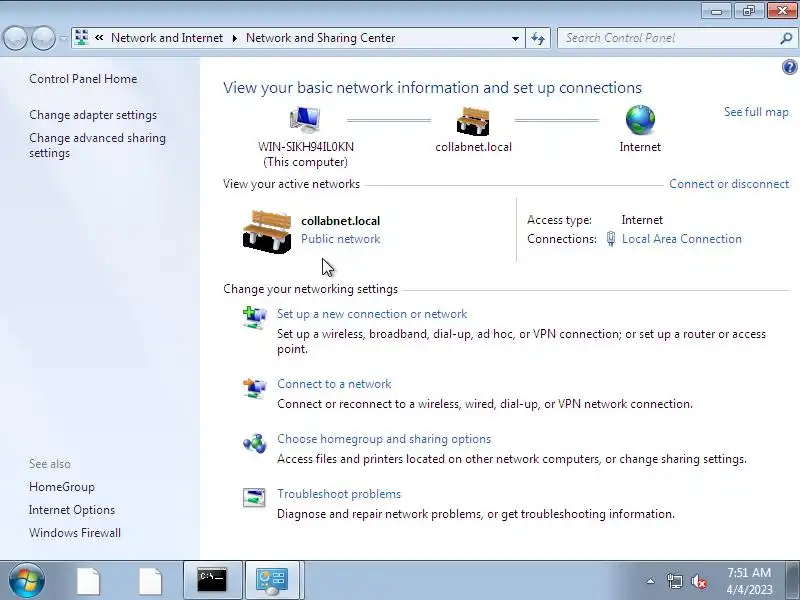This screenshot has width=800, height=600.
Task: Open Choose homegroup and sharing options
Action: tap(384, 439)
